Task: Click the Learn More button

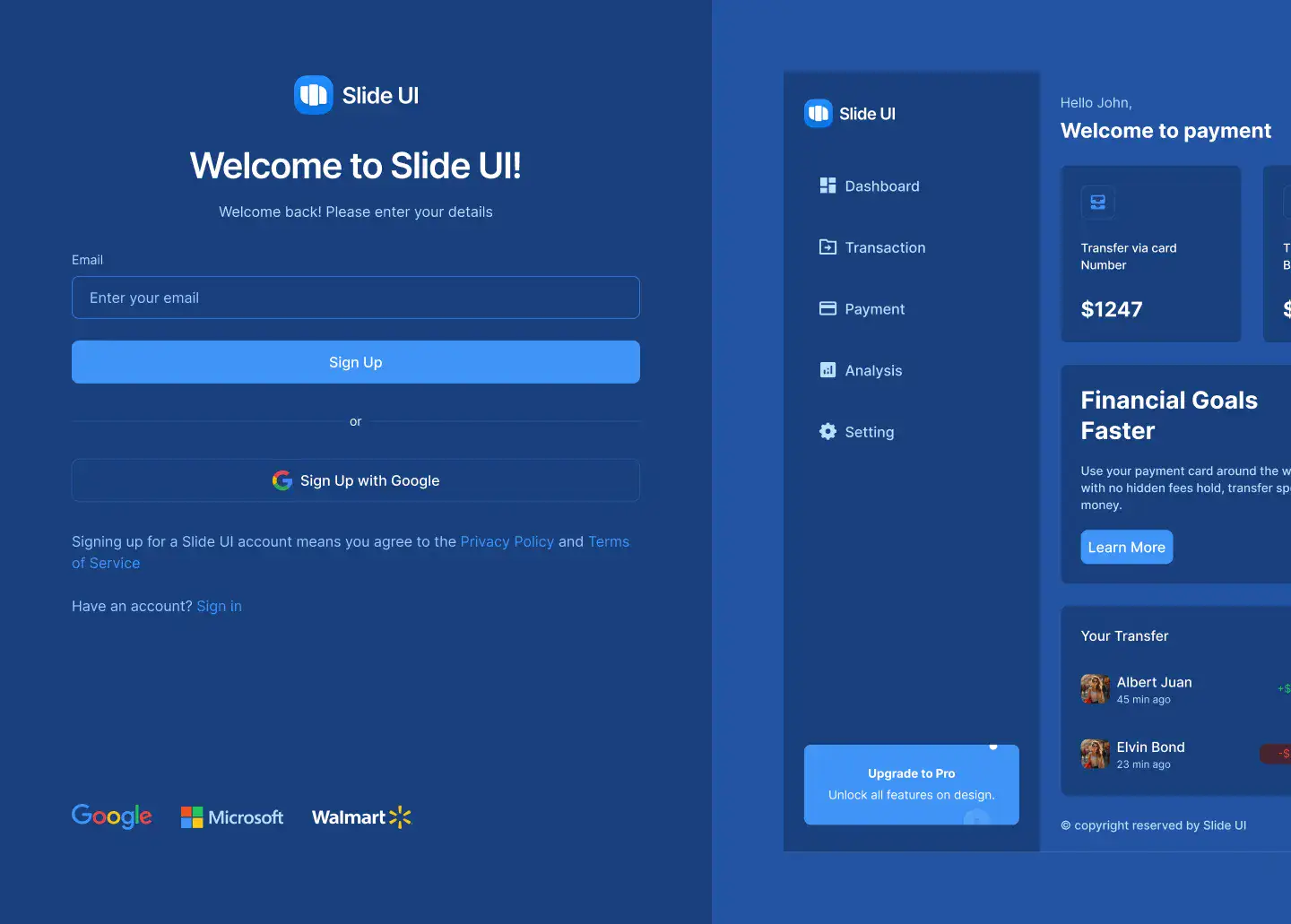Action: click(x=1127, y=548)
